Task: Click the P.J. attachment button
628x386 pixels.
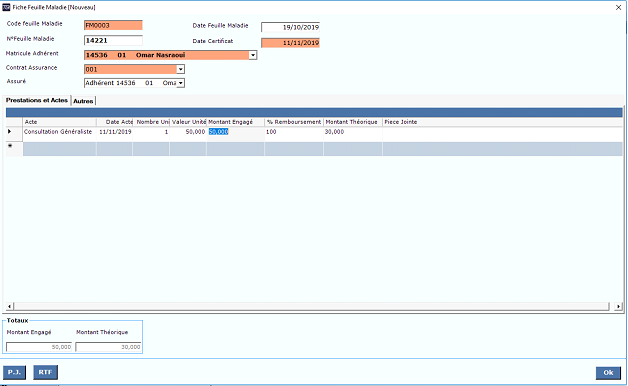Action: pyautogui.click(x=14, y=372)
